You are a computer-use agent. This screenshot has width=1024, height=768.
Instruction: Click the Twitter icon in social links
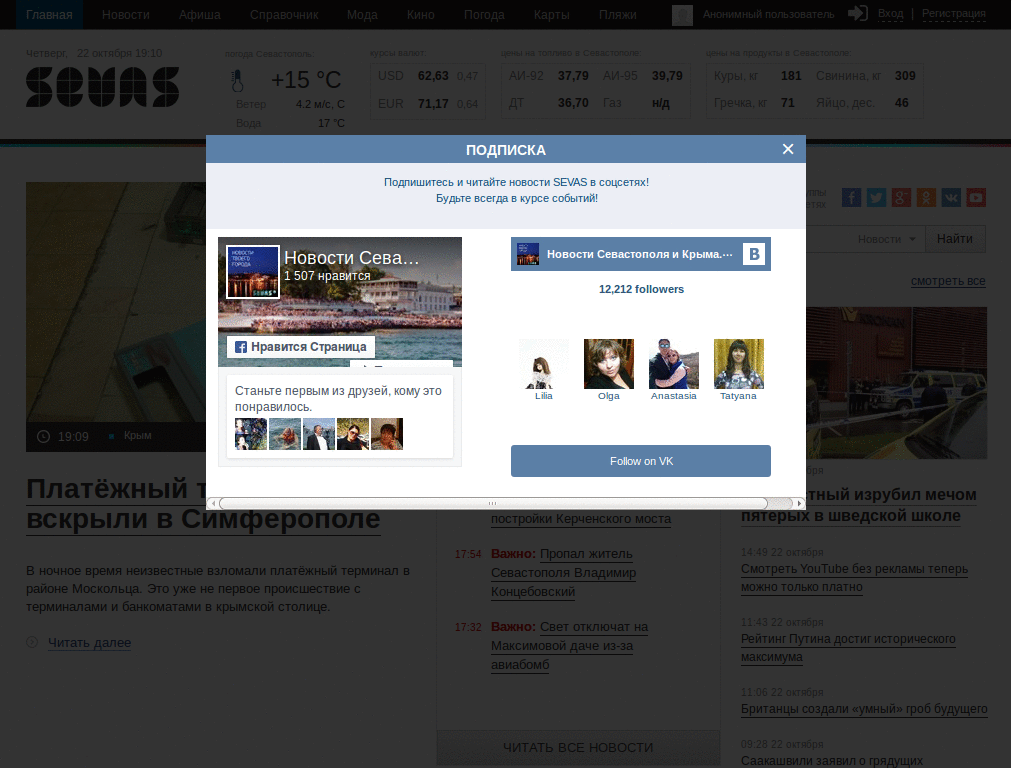(876, 197)
